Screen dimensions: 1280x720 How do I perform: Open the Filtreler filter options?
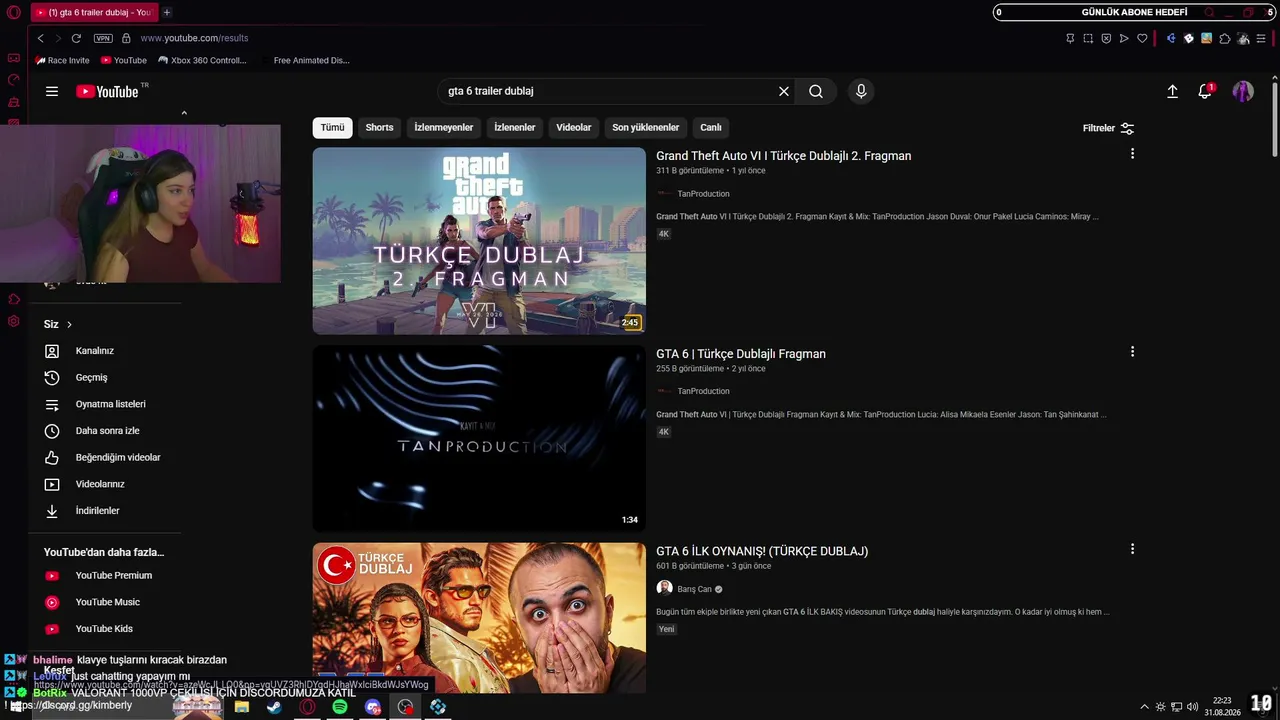click(x=1108, y=128)
